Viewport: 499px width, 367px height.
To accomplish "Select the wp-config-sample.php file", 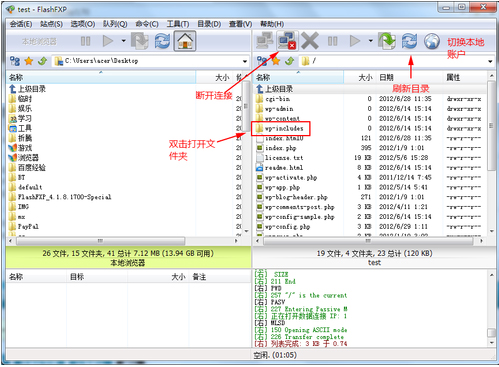I will coord(295,217).
